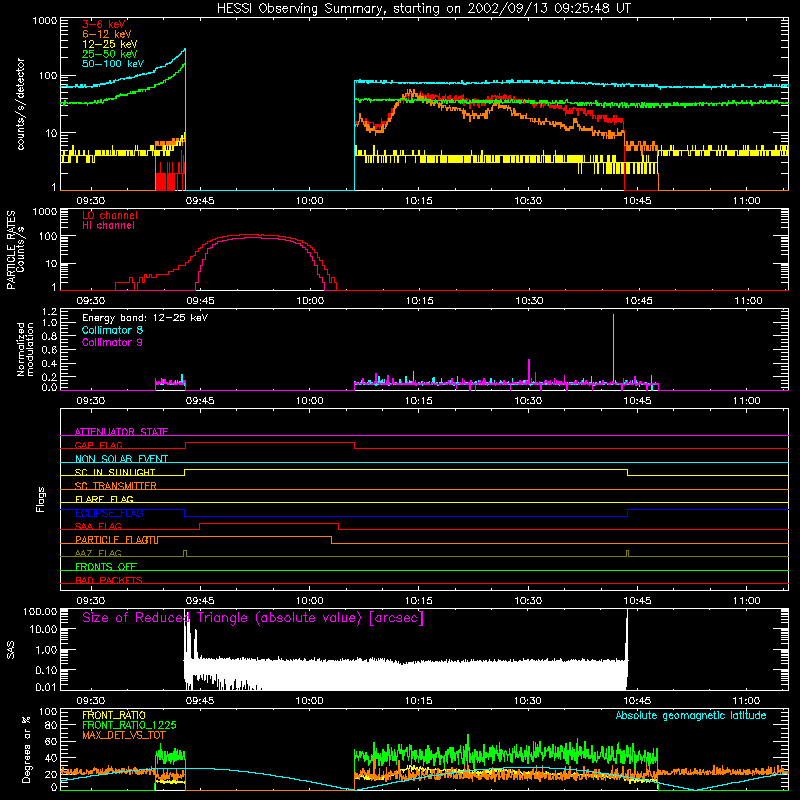
Task: Select the PARTICLE_FLAG label
Action: click(112, 539)
